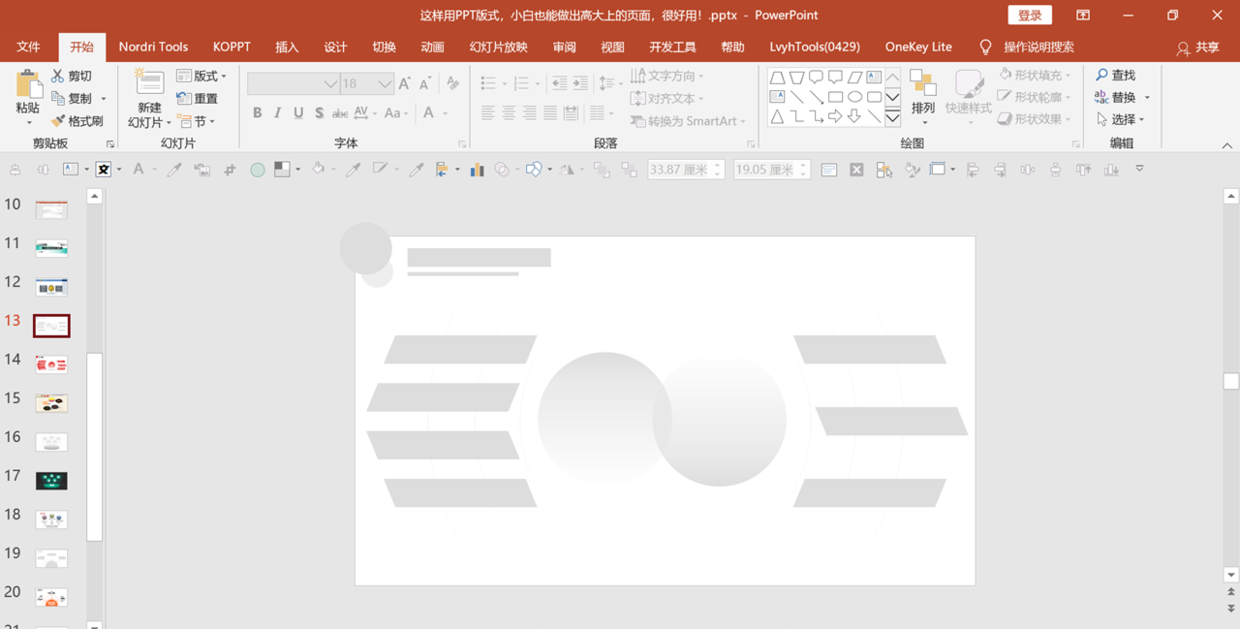Click the account icon beside 共享
The height and width of the screenshot is (629, 1240).
coord(1183,48)
